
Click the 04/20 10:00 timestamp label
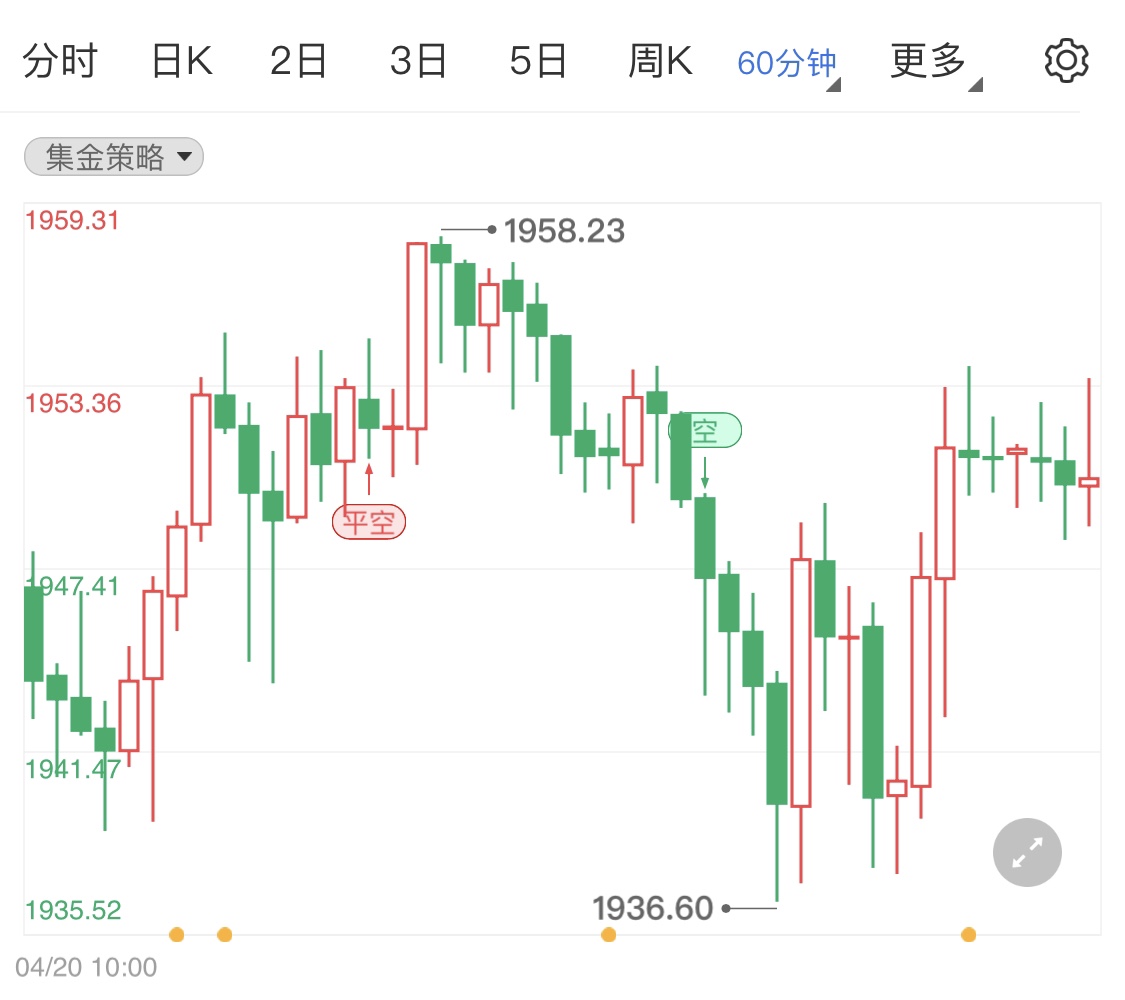point(85,967)
